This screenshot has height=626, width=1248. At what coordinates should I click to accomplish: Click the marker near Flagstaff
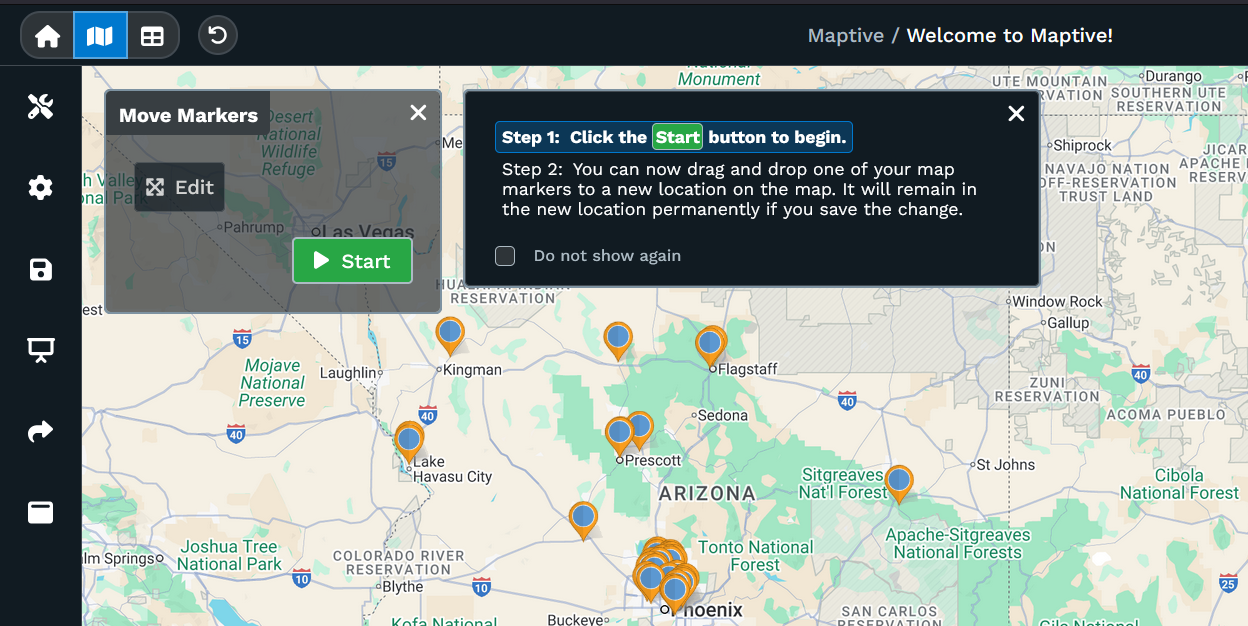(710, 345)
